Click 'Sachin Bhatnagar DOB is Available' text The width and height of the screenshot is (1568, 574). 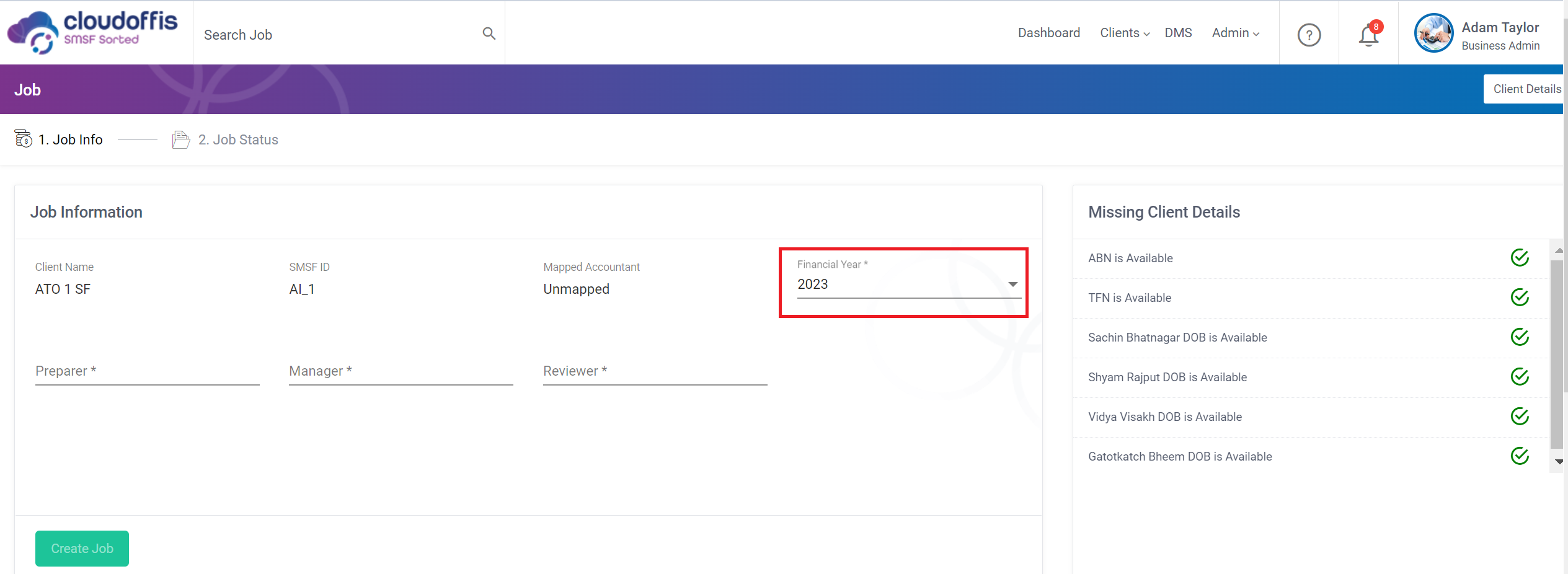(1177, 337)
